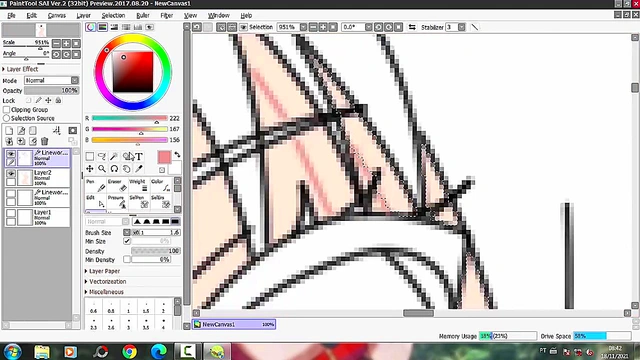Screen dimensions: 640x360
Task: Zoom out with Scale minus button
Action: [56, 43]
